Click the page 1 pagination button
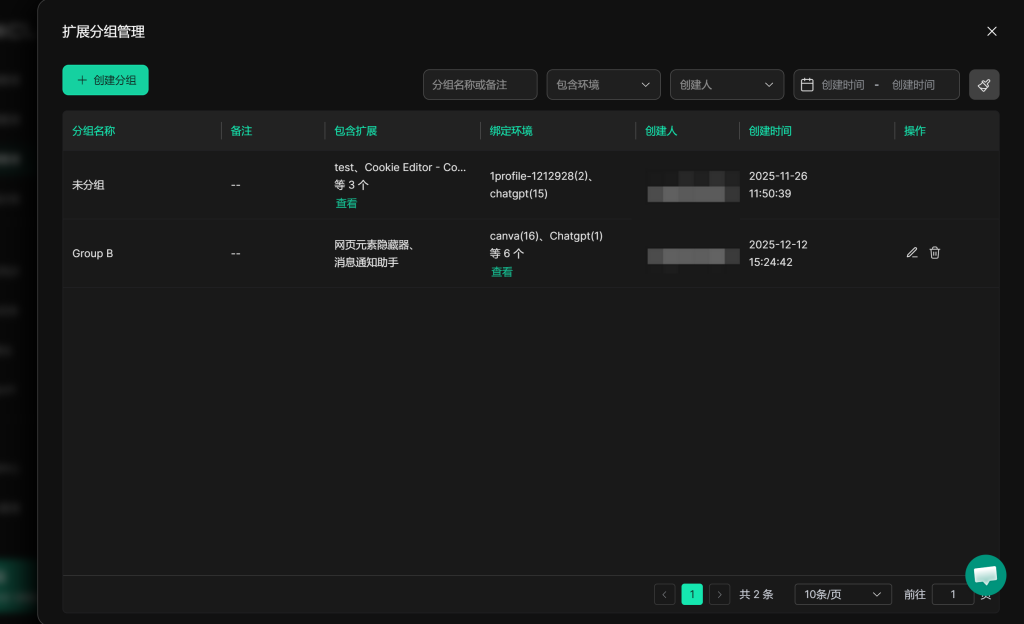The image size is (1024, 624). pos(692,594)
